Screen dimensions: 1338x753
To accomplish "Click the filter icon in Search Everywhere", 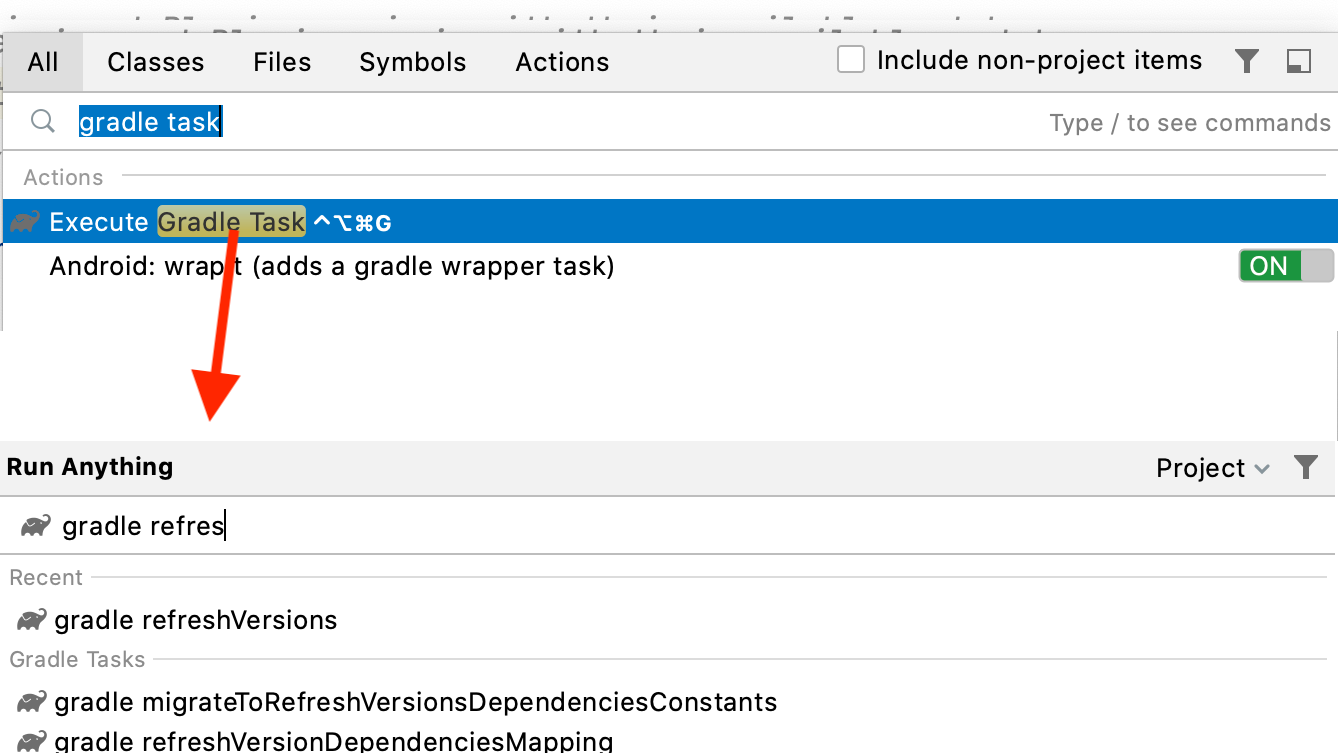I will pos(1246,62).
